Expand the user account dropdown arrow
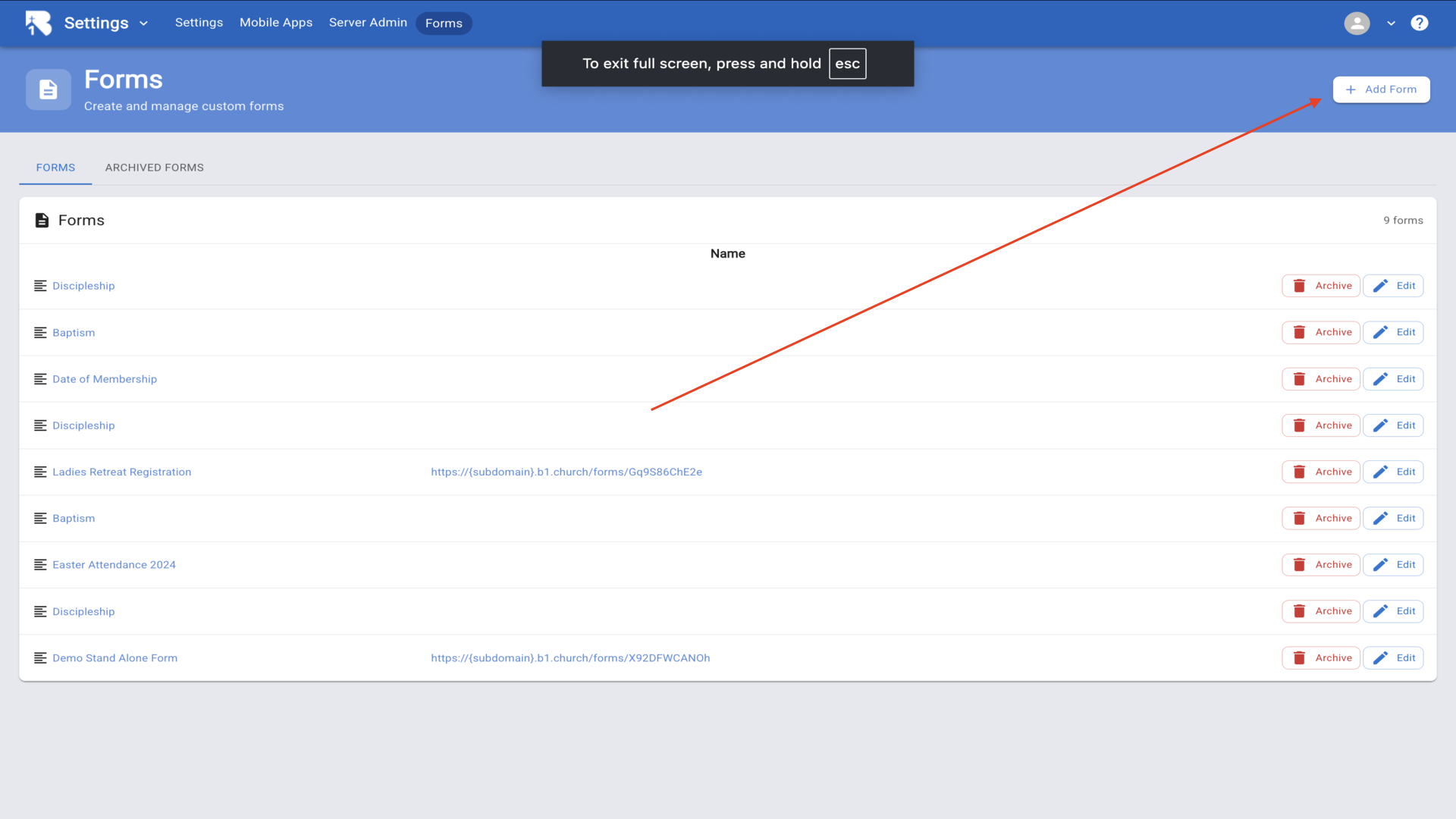This screenshot has height=819, width=1456. [x=1391, y=24]
